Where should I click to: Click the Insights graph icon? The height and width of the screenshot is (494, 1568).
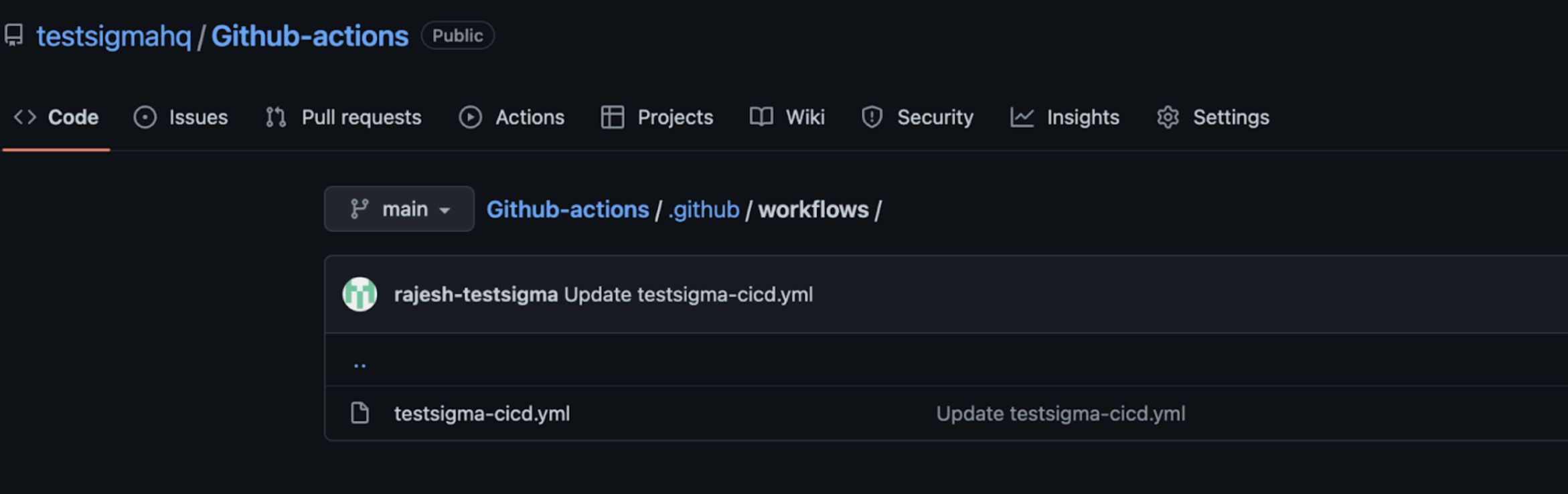[1022, 117]
